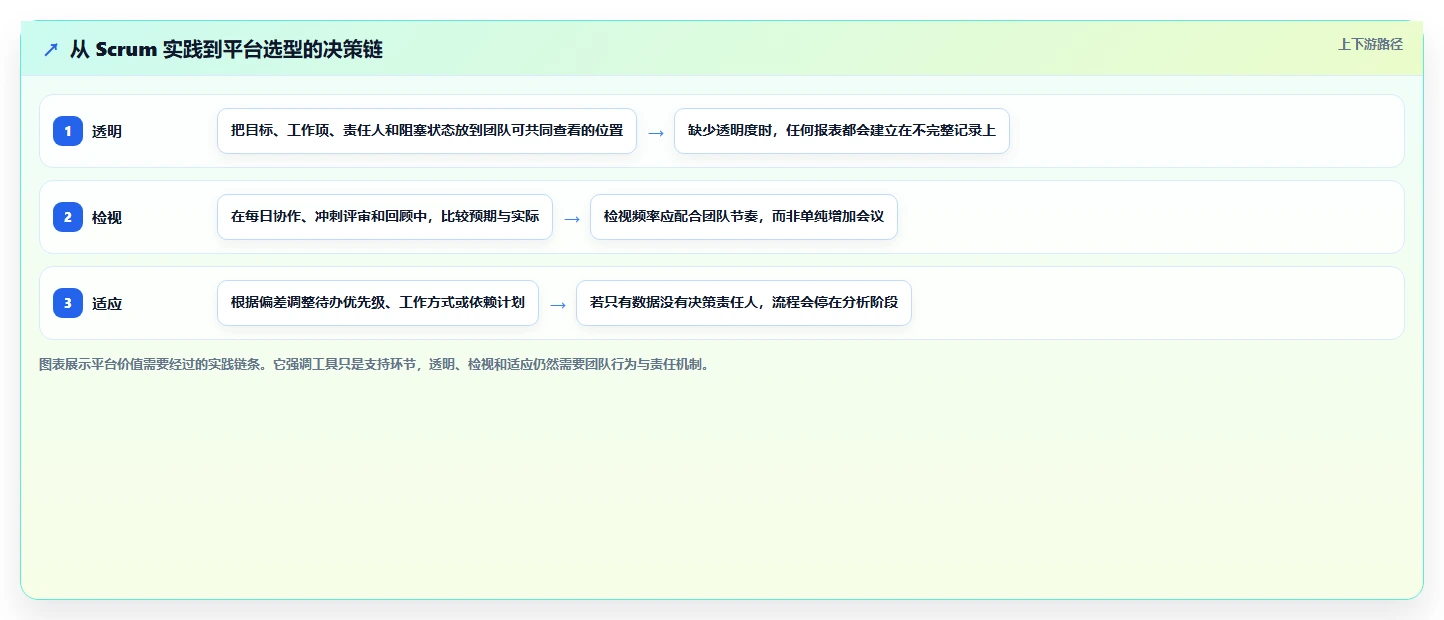Click the box starting with 把目标、工作项、责任人

point(427,131)
